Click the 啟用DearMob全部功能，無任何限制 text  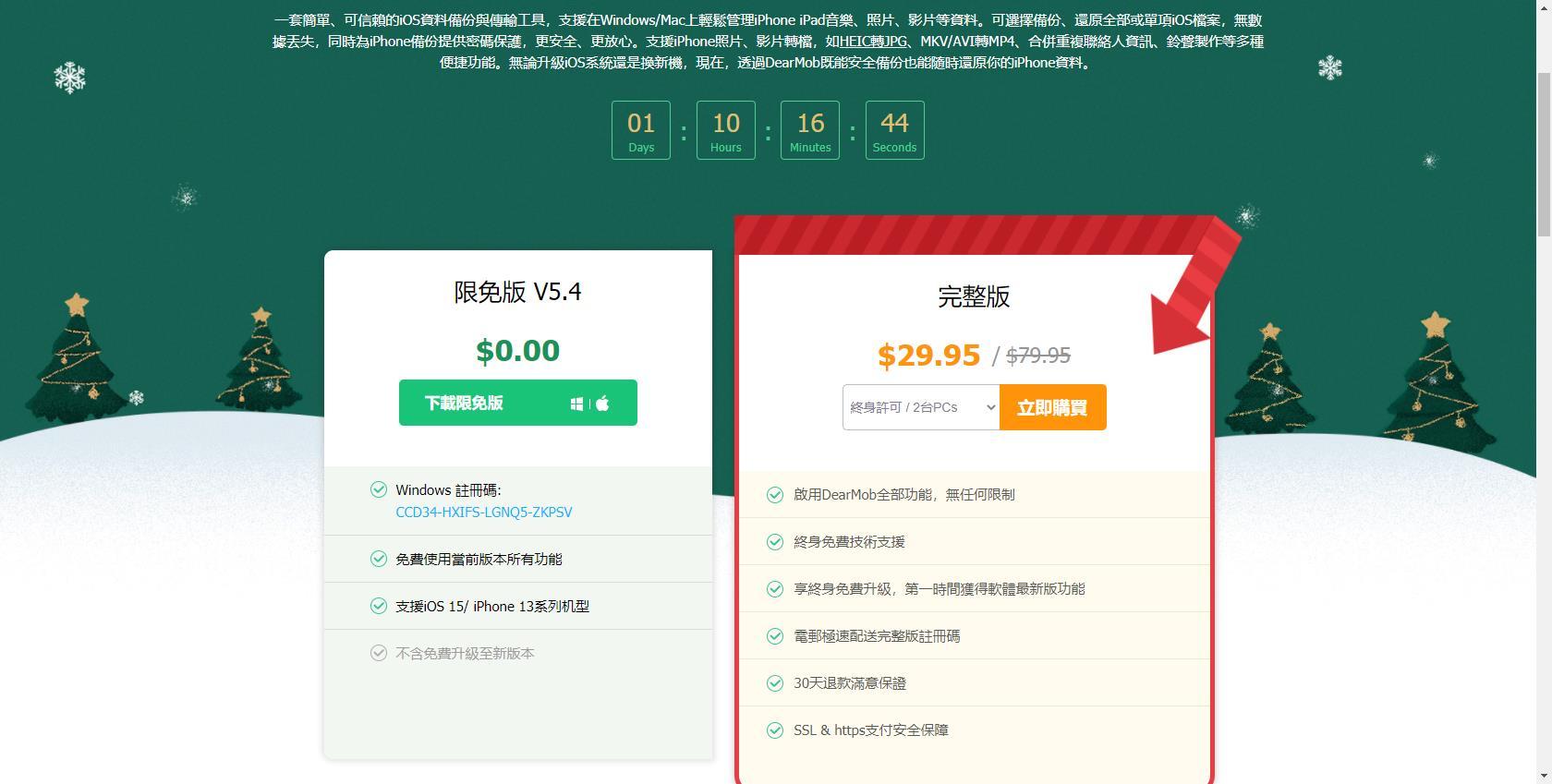pos(904,495)
